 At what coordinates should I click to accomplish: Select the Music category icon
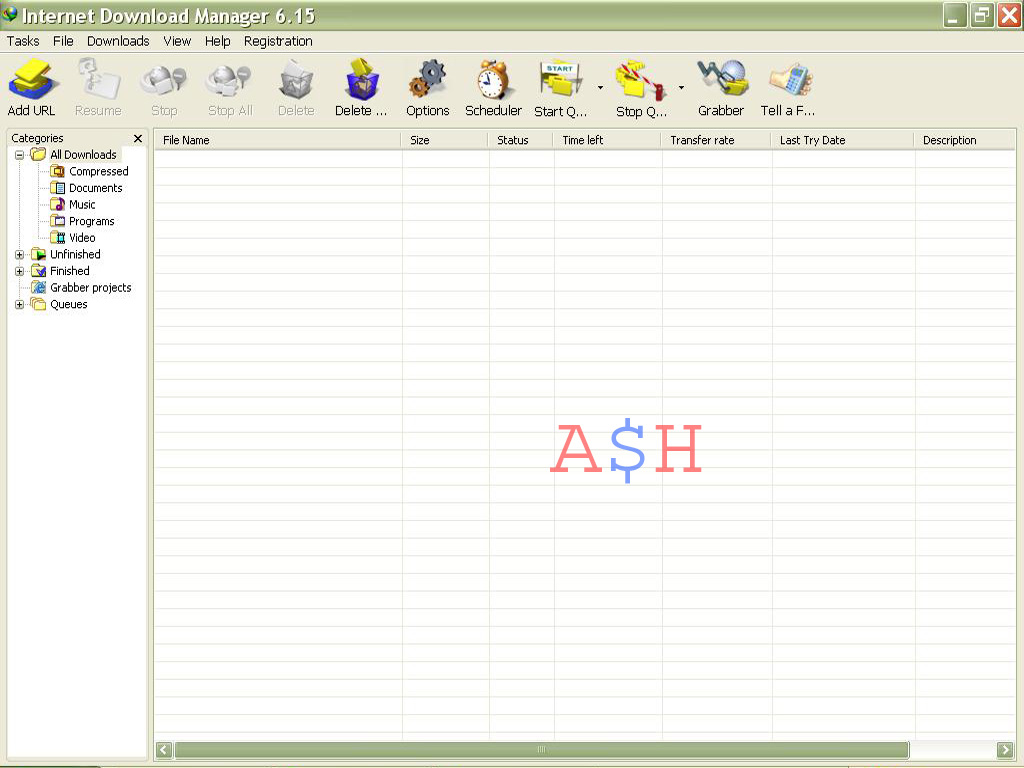coord(57,204)
